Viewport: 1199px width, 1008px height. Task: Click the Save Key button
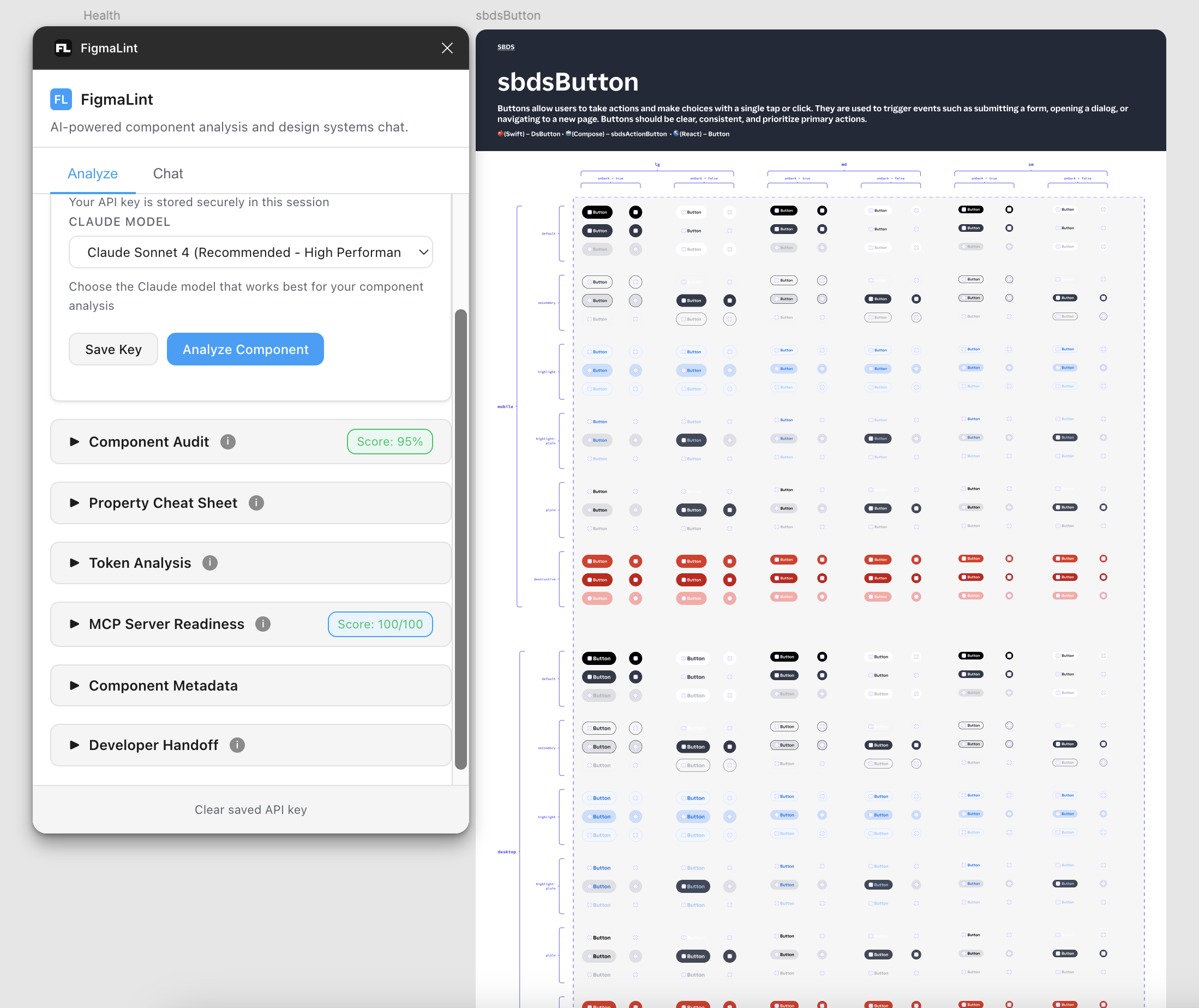[x=113, y=349]
